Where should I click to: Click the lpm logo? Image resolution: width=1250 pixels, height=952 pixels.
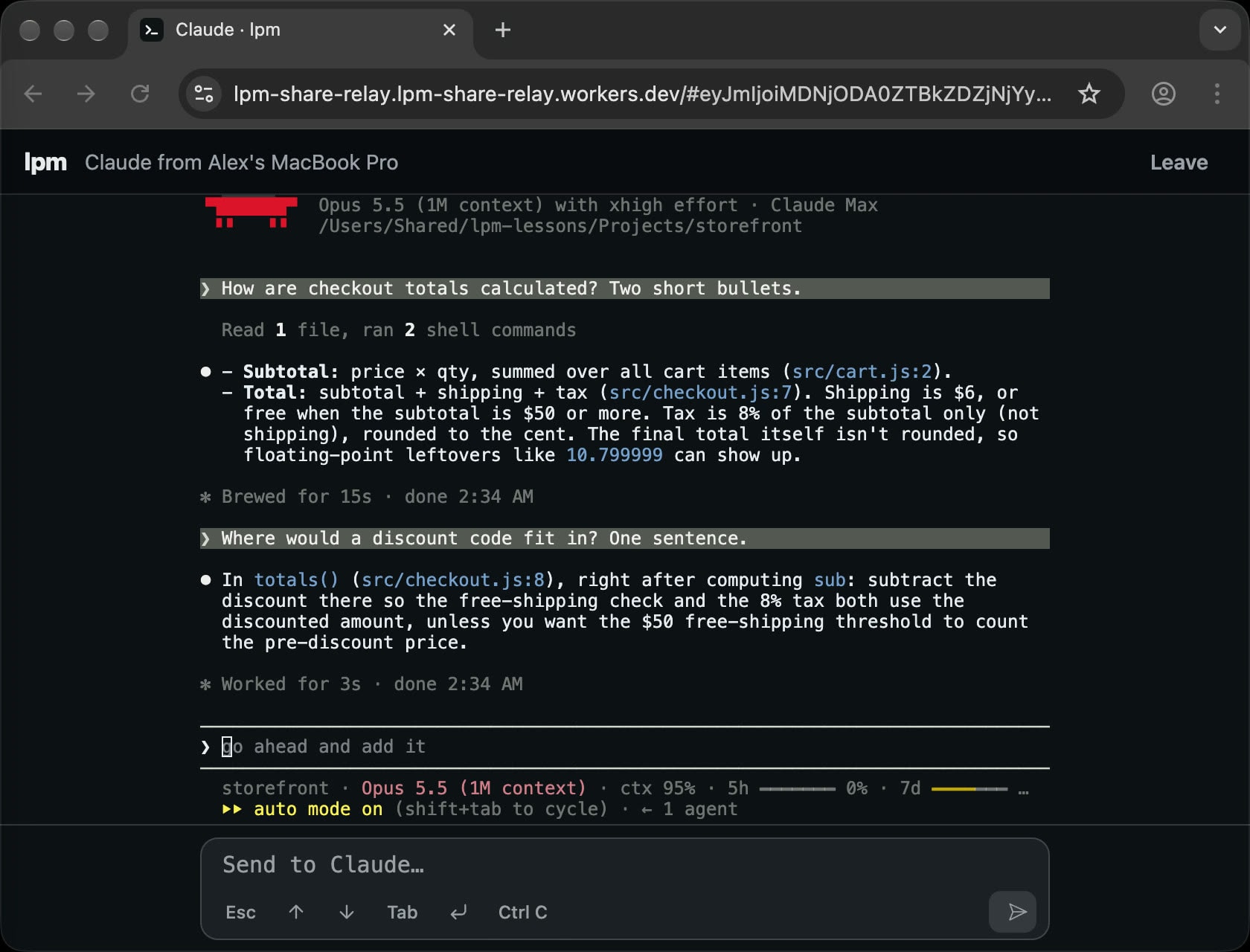coord(45,162)
